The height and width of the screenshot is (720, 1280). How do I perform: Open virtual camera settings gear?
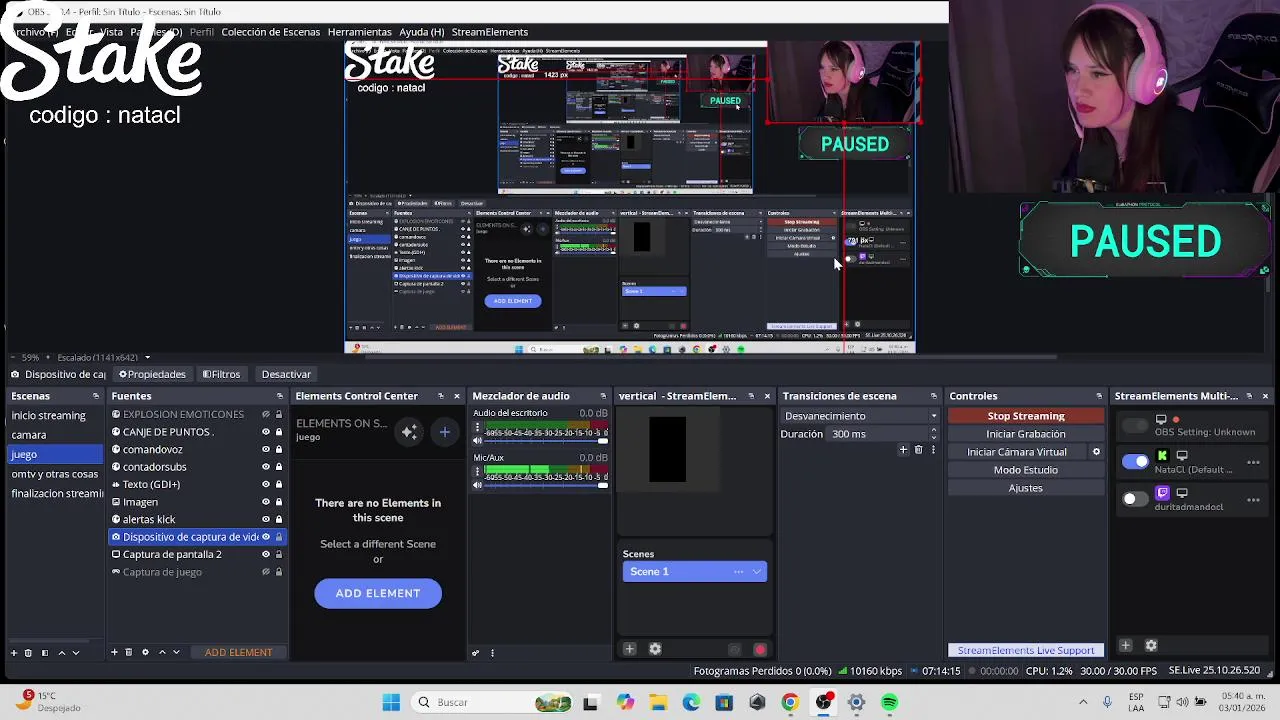1096,452
